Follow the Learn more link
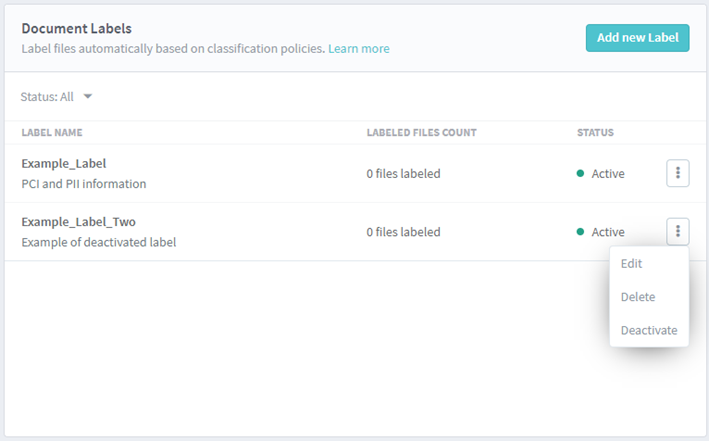Viewport: 709px width, 441px height. pyautogui.click(x=358, y=48)
